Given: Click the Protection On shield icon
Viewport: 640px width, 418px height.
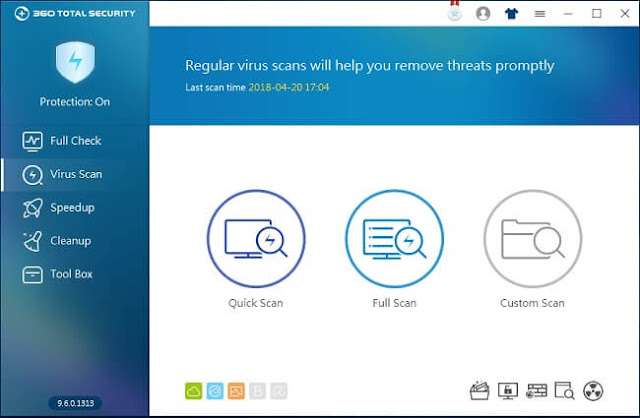Looking at the screenshot, I should click(76, 62).
